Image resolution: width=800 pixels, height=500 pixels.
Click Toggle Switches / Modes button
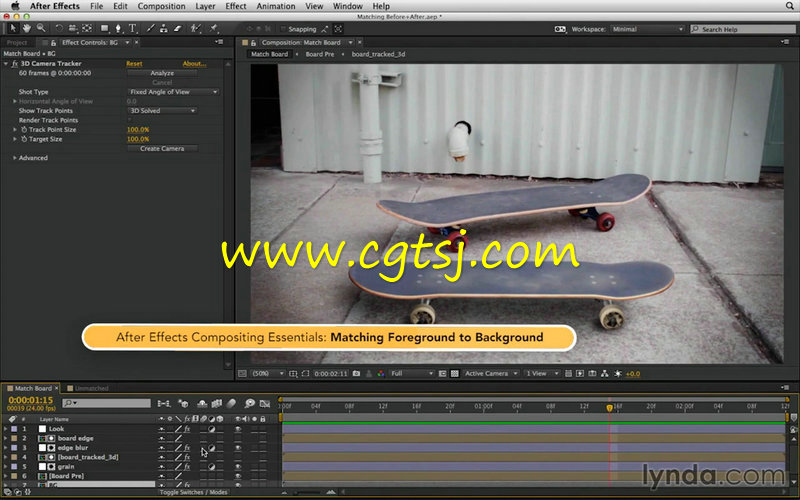(193, 492)
